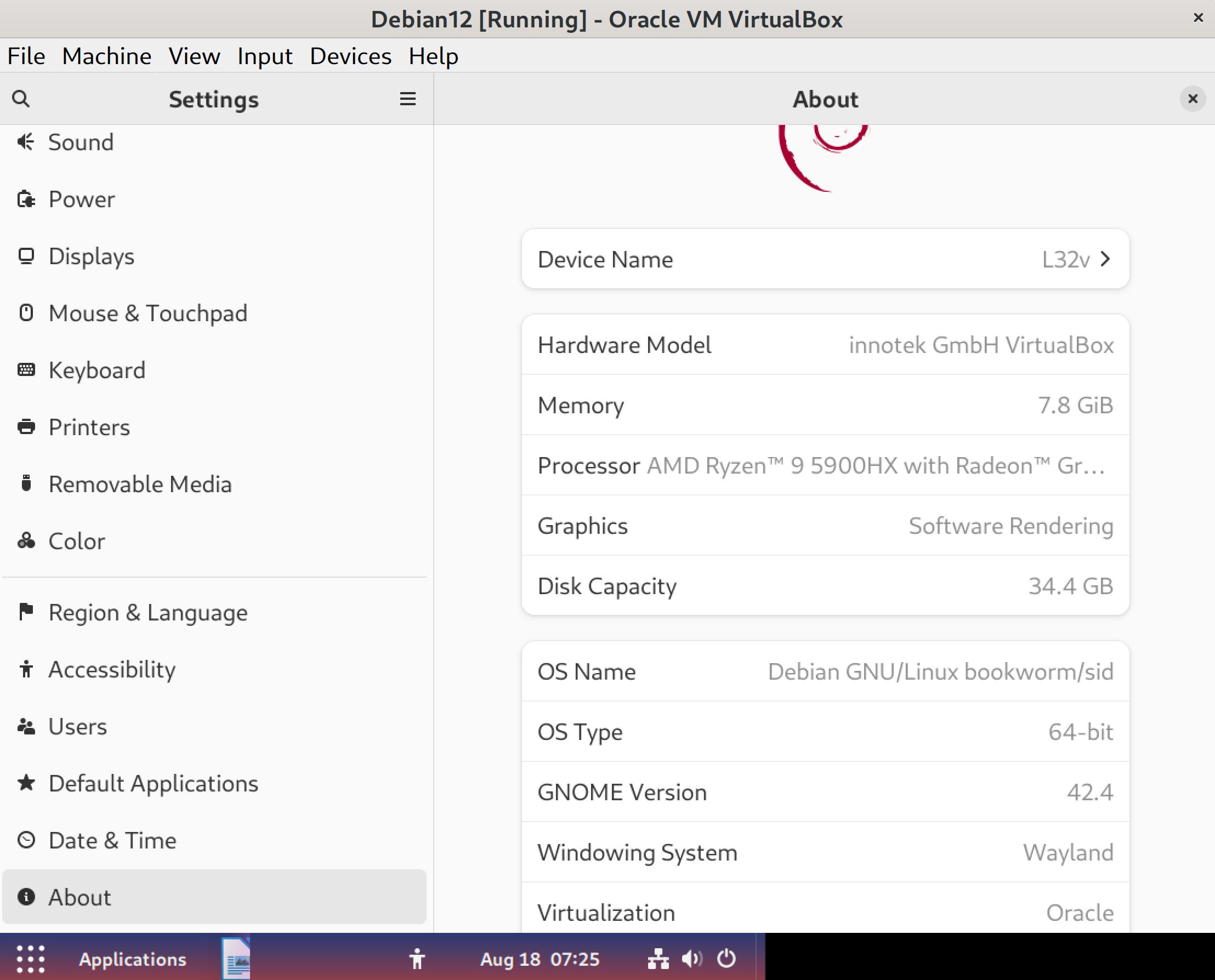The height and width of the screenshot is (980, 1215).
Task: Click the Color icon in sidebar
Action: click(26, 541)
